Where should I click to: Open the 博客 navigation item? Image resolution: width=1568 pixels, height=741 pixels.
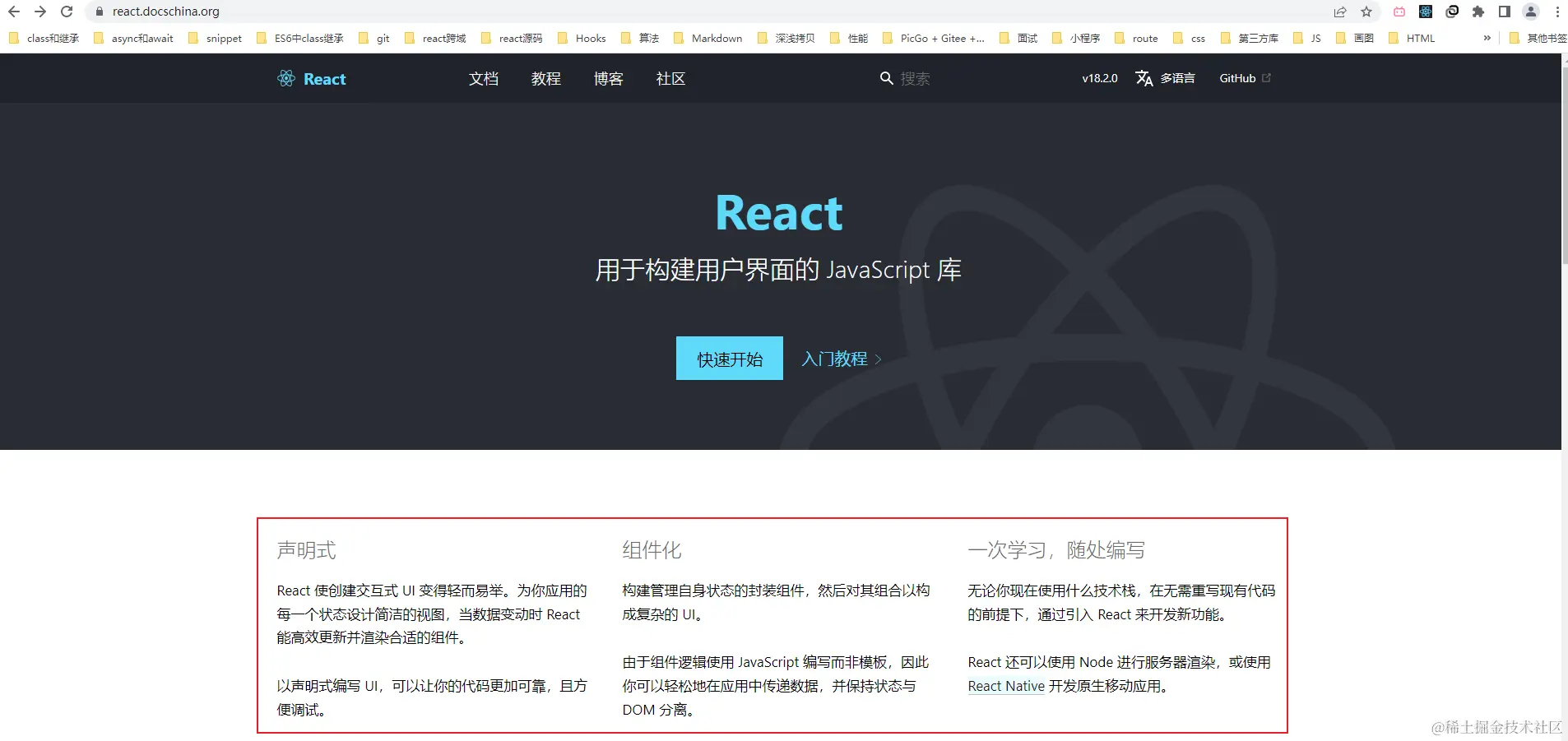(x=609, y=79)
